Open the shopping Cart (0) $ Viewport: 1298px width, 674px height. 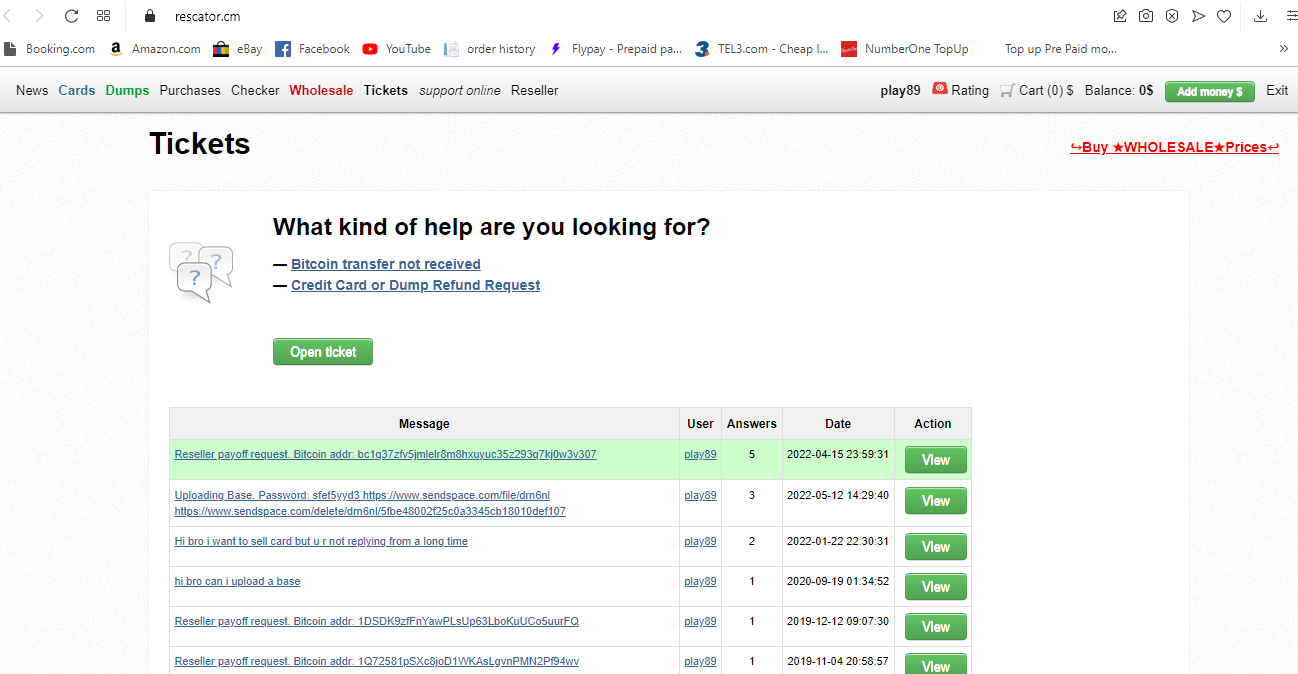pos(1036,90)
